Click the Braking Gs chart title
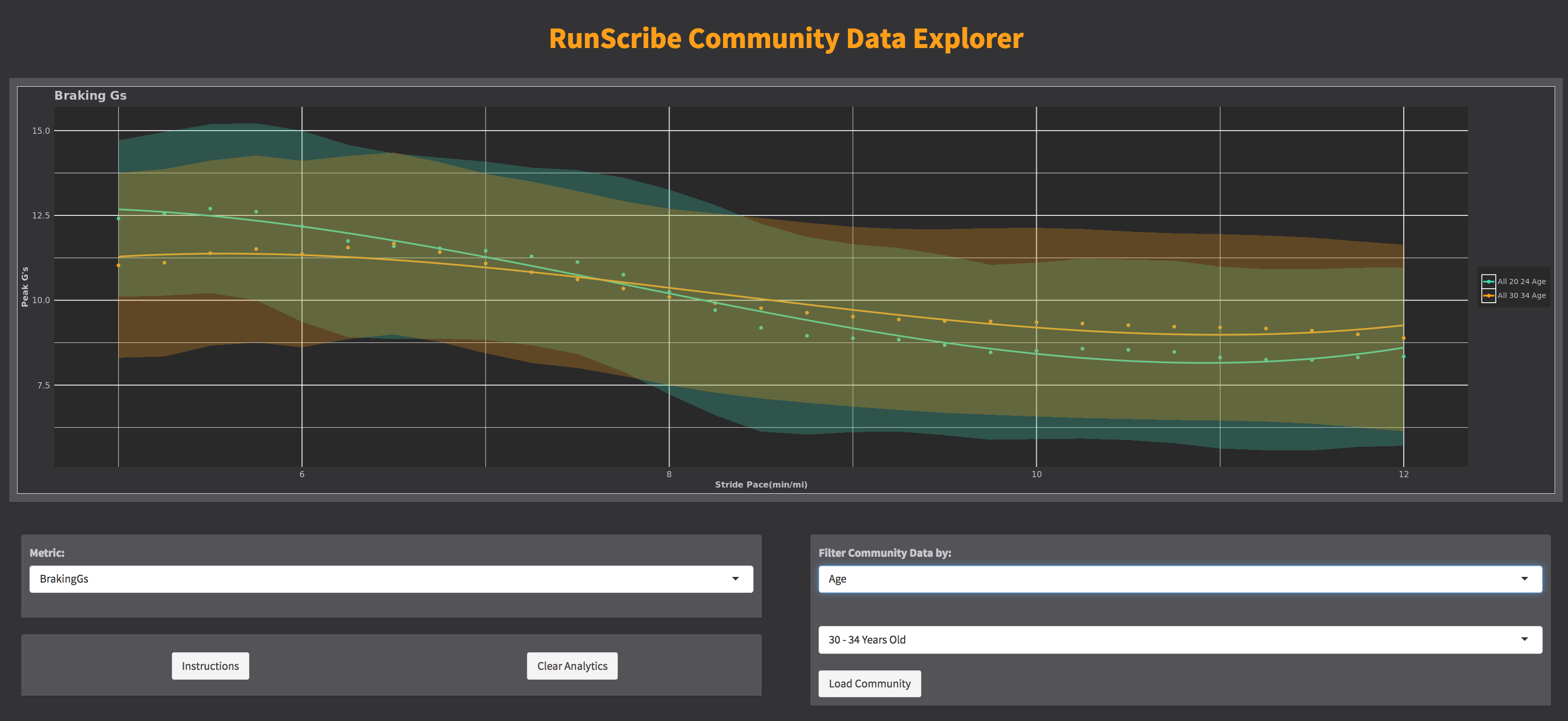The height and width of the screenshot is (721, 1568). point(90,96)
